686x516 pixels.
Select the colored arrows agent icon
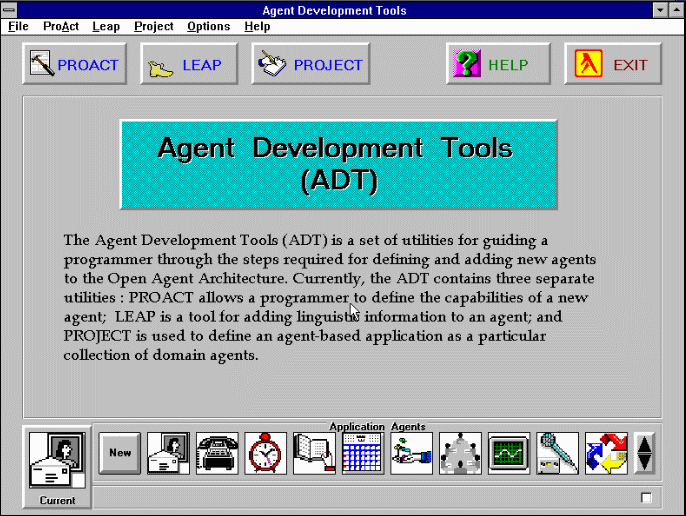[x=606, y=453]
